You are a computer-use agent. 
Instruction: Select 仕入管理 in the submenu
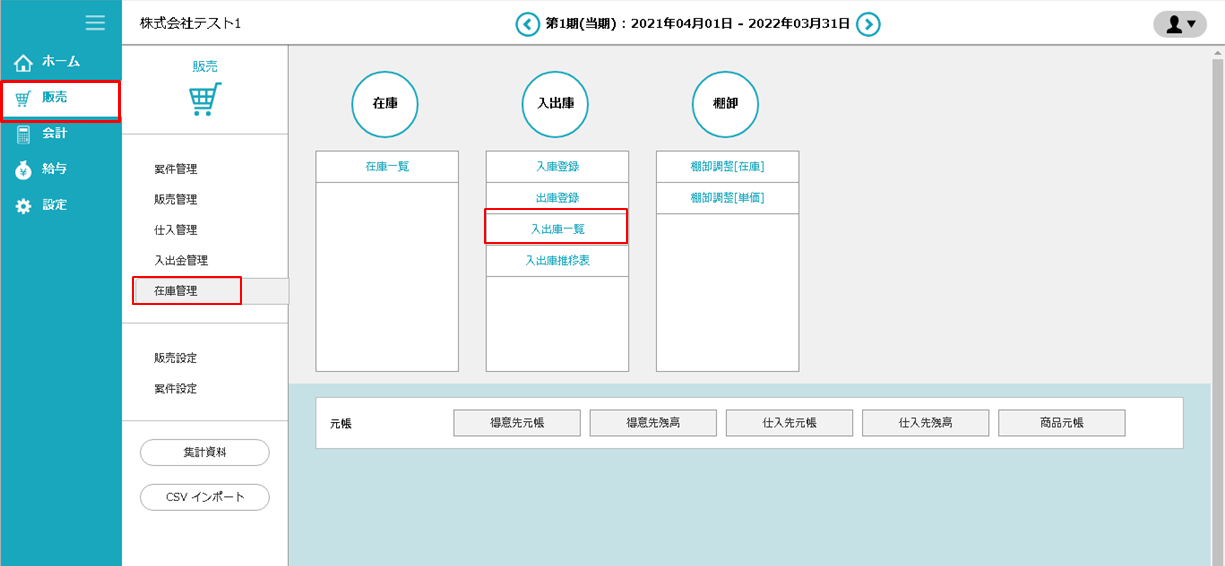point(176,230)
